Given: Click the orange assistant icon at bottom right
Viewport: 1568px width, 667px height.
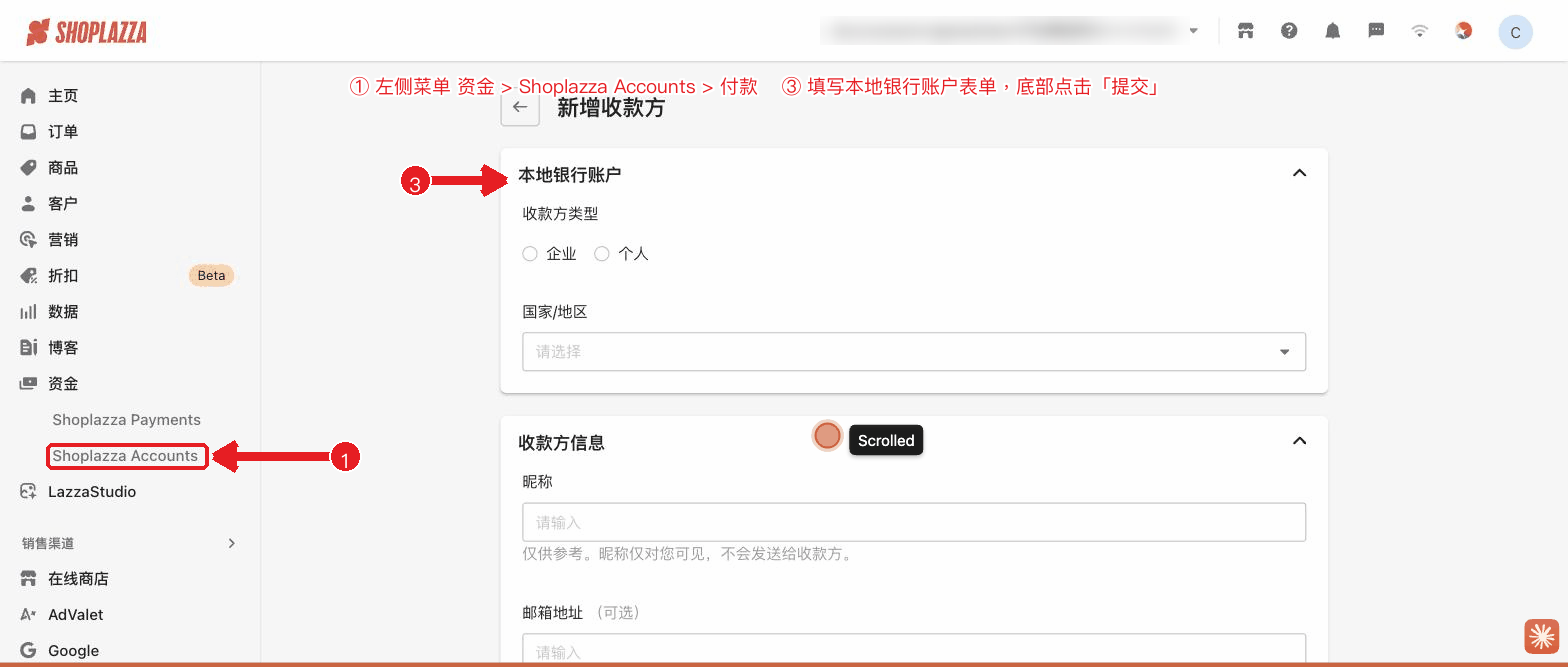Looking at the screenshot, I should [x=1541, y=637].
